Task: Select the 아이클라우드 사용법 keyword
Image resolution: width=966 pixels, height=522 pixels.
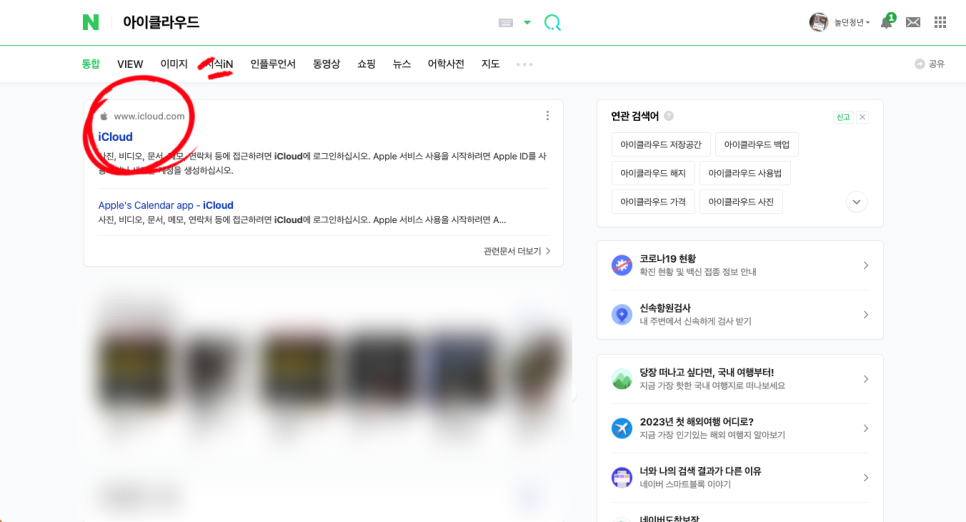Action: [x=745, y=173]
